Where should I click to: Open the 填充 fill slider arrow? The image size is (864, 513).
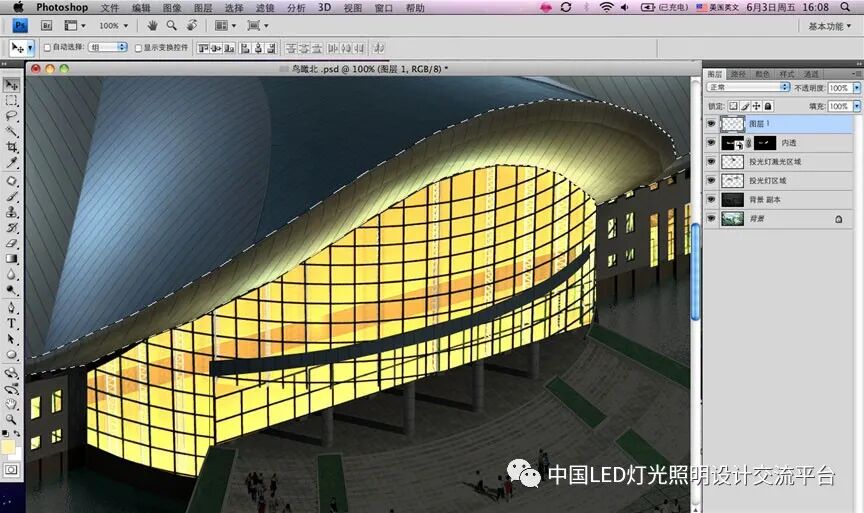pos(857,106)
